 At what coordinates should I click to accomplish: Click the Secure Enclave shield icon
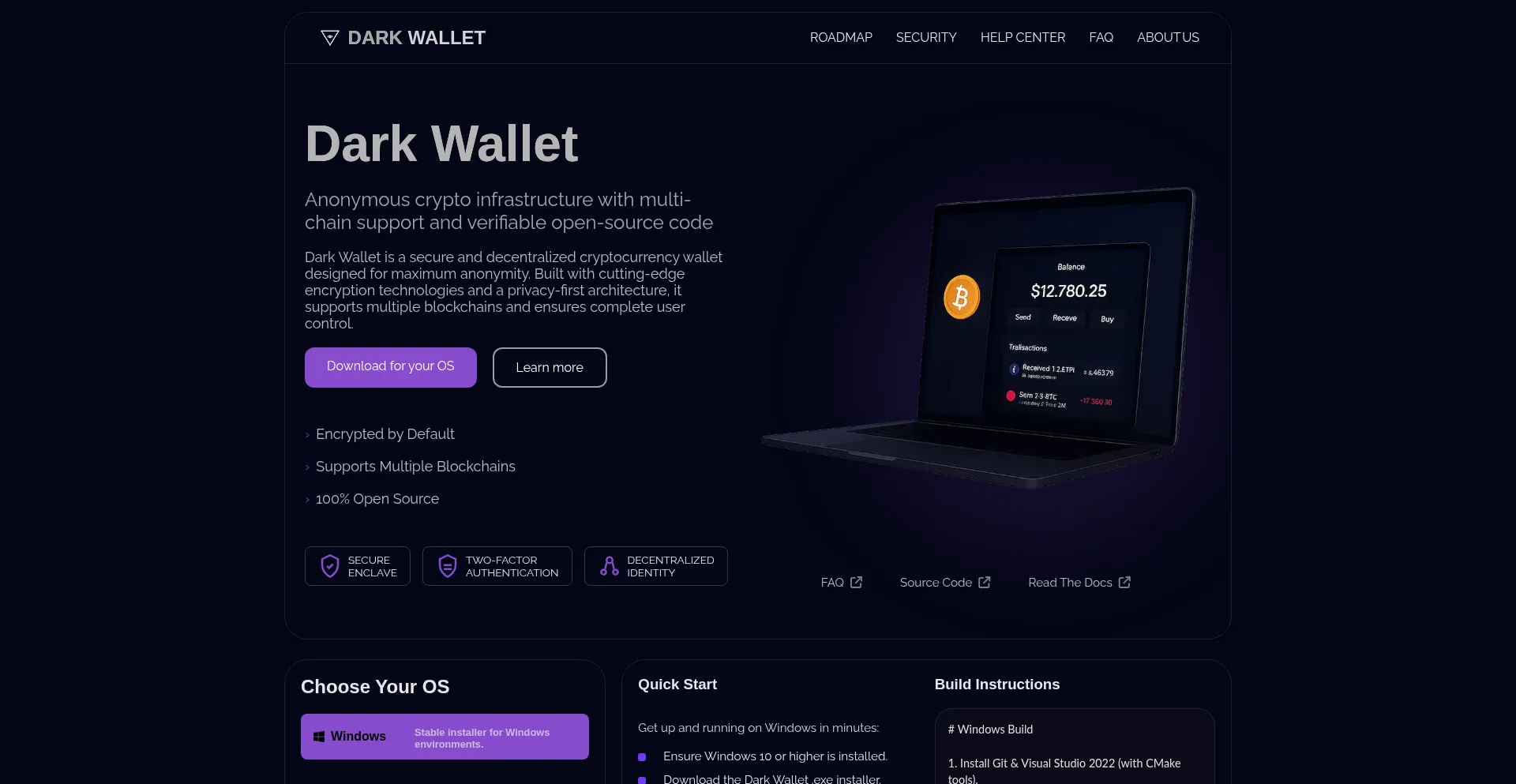click(x=330, y=566)
